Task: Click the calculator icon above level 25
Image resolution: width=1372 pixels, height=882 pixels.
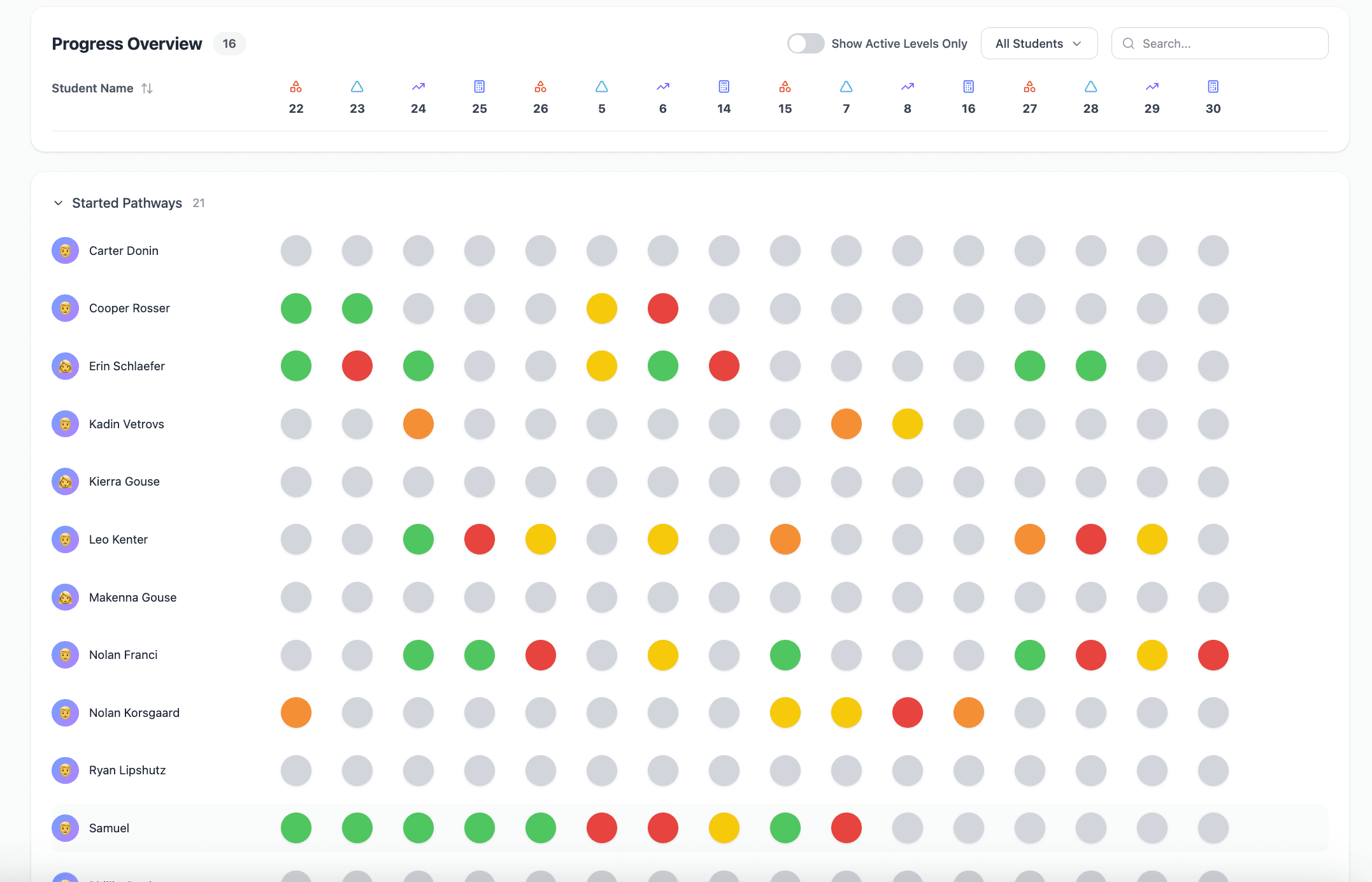Action: pyautogui.click(x=480, y=87)
